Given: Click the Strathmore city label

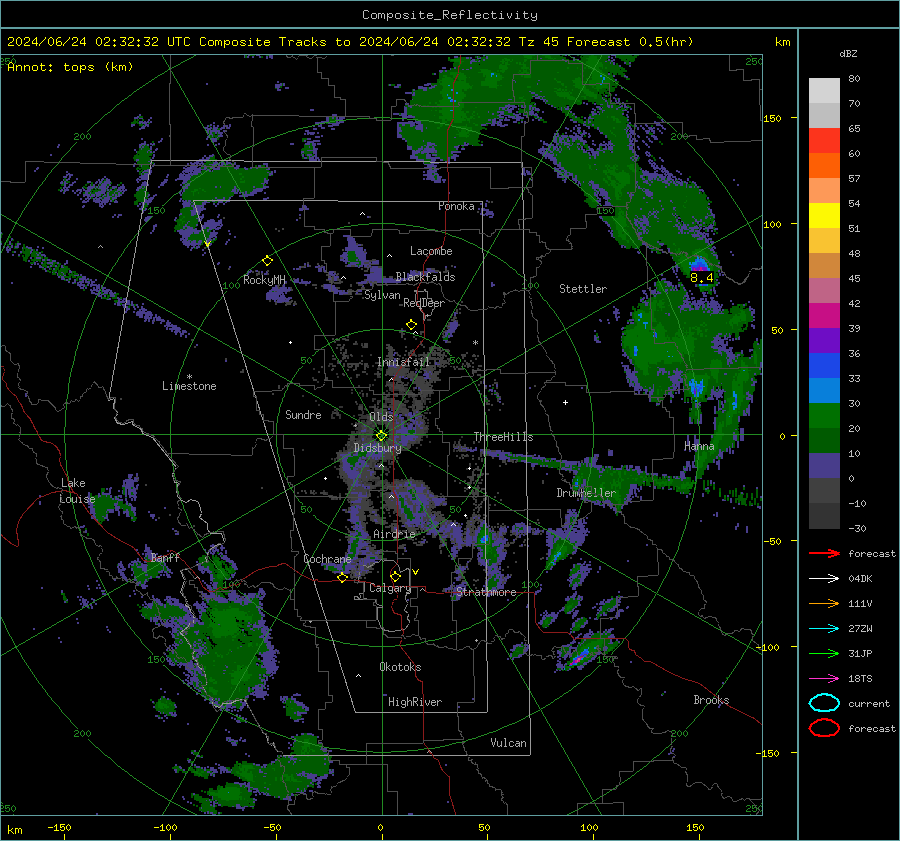Looking at the screenshot, I should click(x=486, y=592).
